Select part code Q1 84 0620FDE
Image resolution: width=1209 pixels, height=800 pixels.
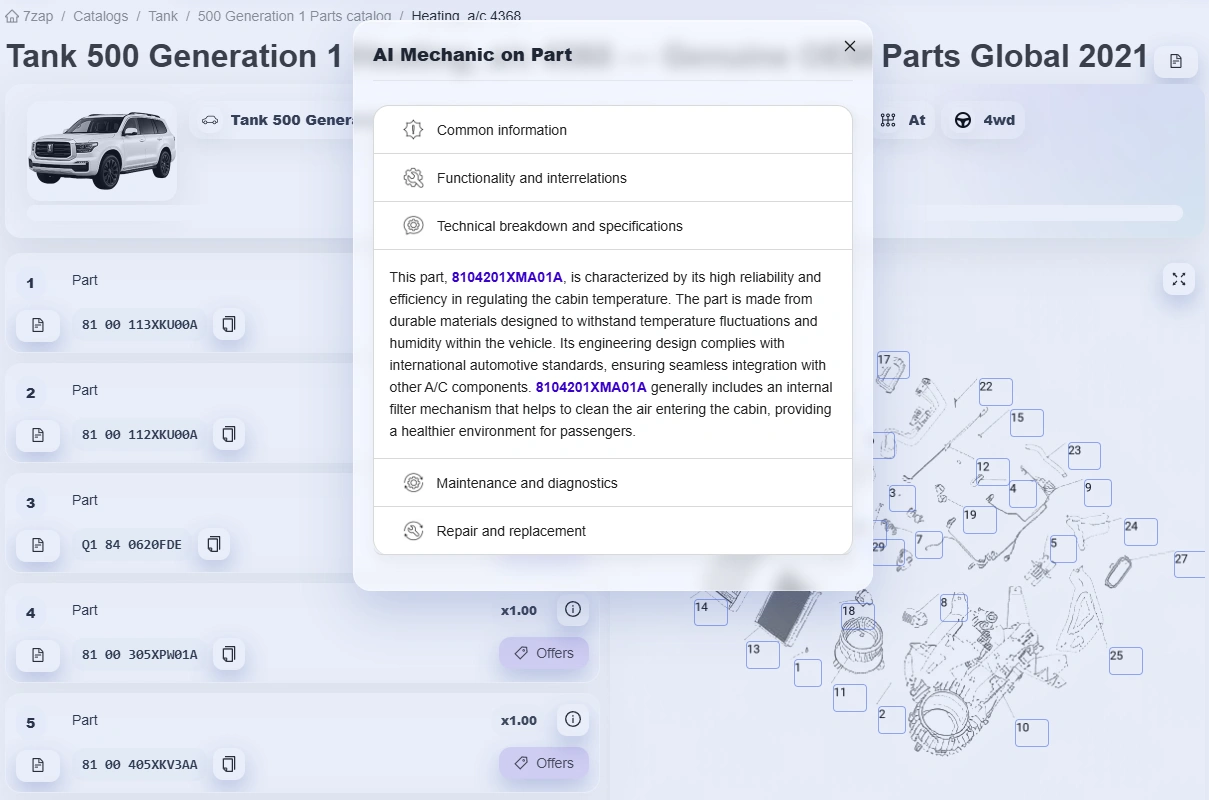pyautogui.click(x=132, y=545)
